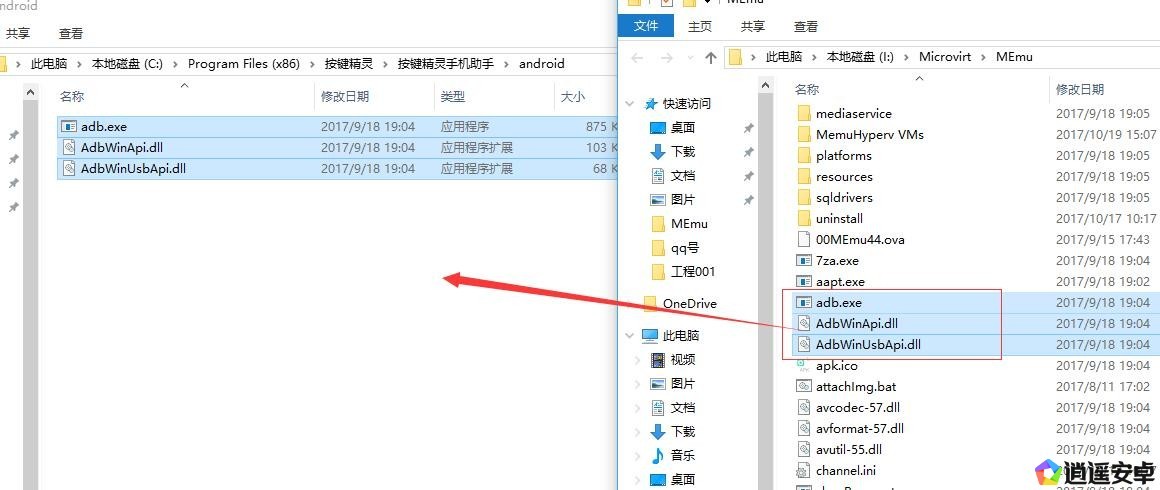Switch to the 查看 tab in MEmu window
The image size is (1160, 490).
point(805,27)
